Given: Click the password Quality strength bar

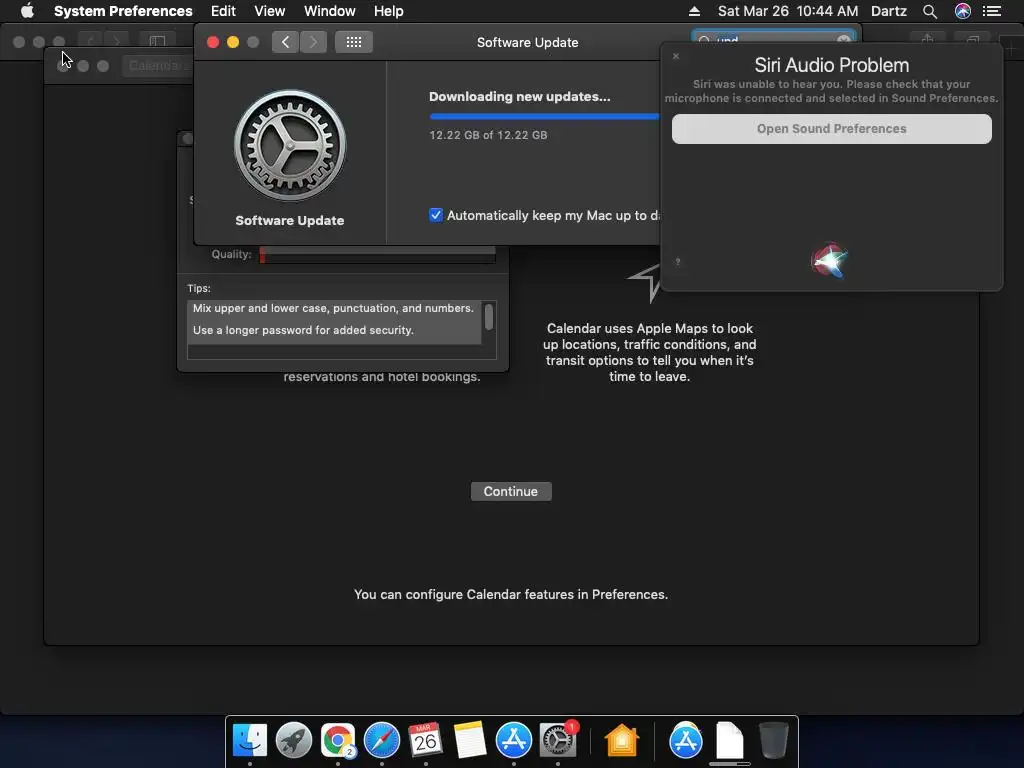Looking at the screenshot, I should (377, 255).
